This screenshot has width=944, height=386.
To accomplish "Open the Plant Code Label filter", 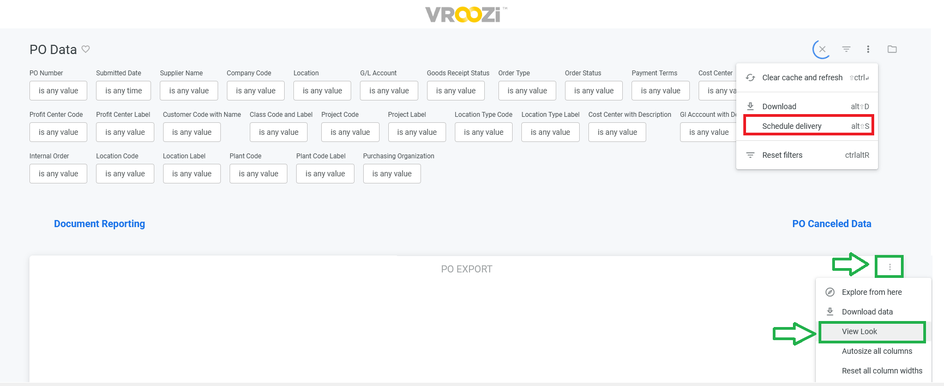I will pyautogui.click(x=326, y=173).
